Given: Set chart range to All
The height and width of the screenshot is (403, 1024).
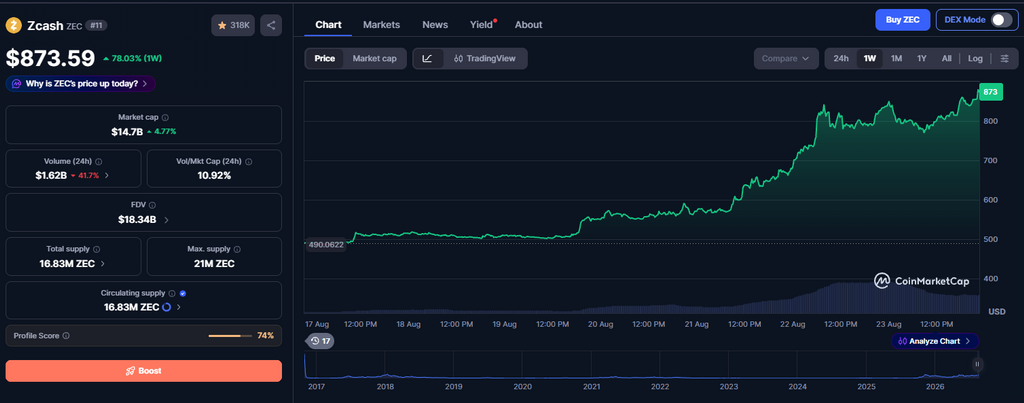Looking at the screenshot, I should click(x=946, y=58).
